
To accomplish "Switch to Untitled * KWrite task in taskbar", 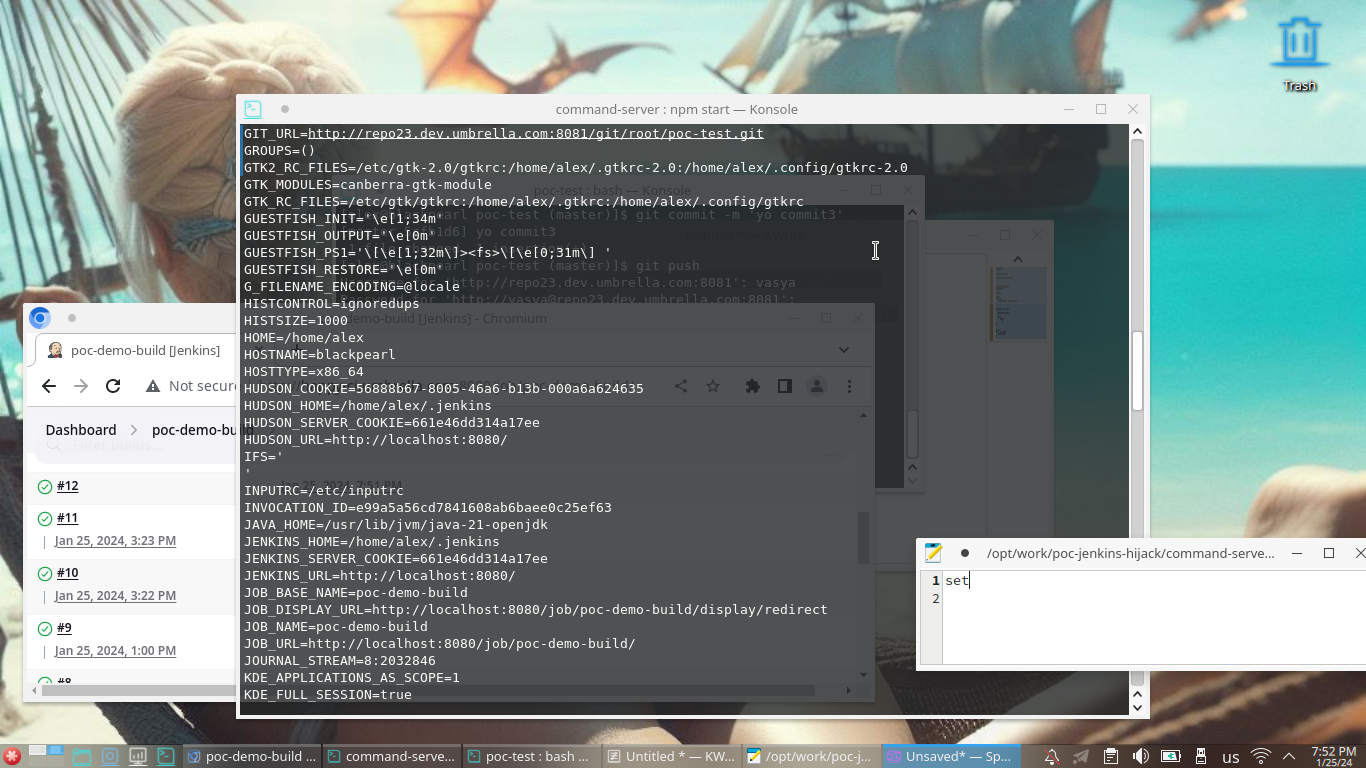I will (671, 756).
